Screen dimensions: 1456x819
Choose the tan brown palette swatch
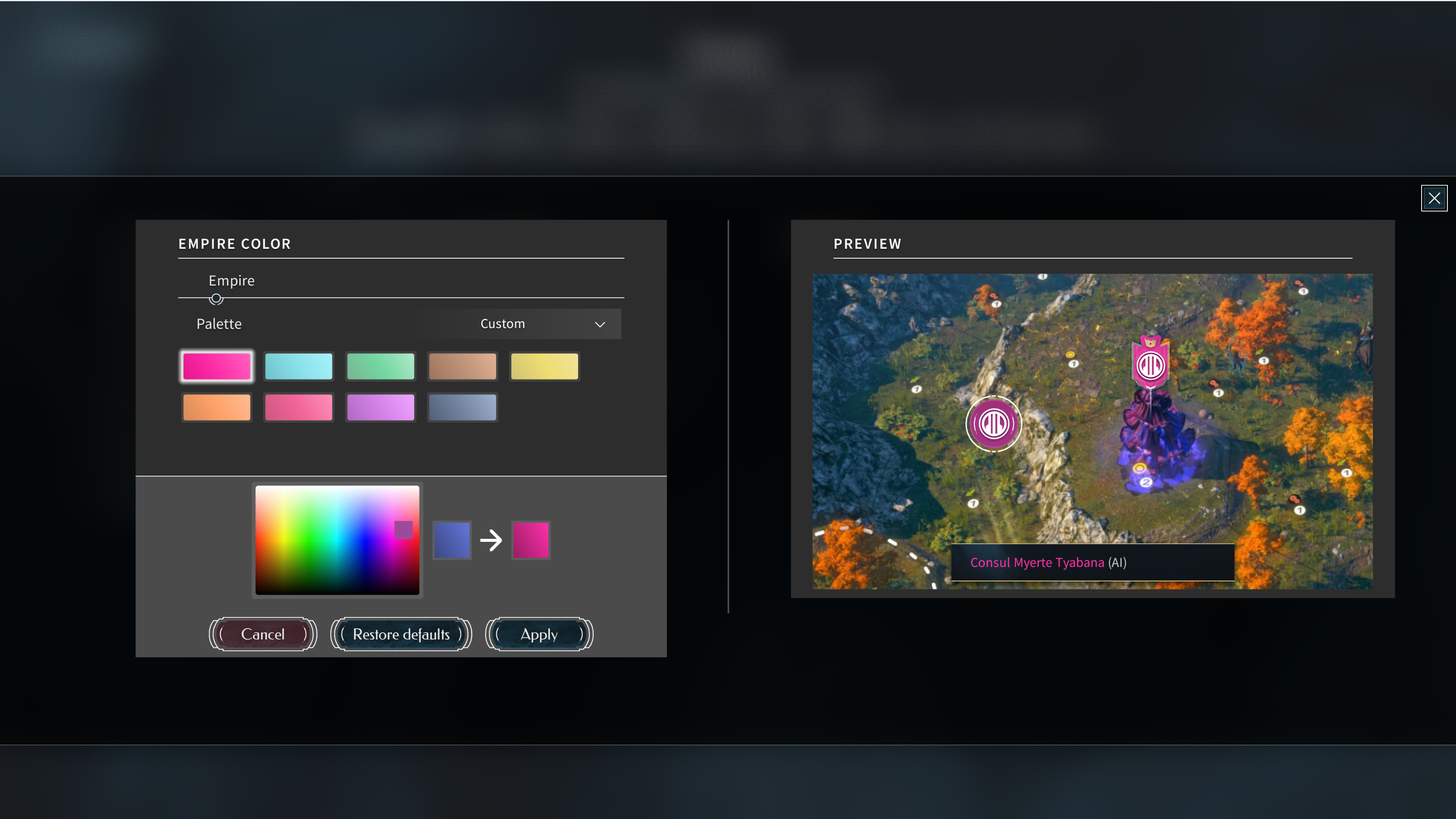462,367
